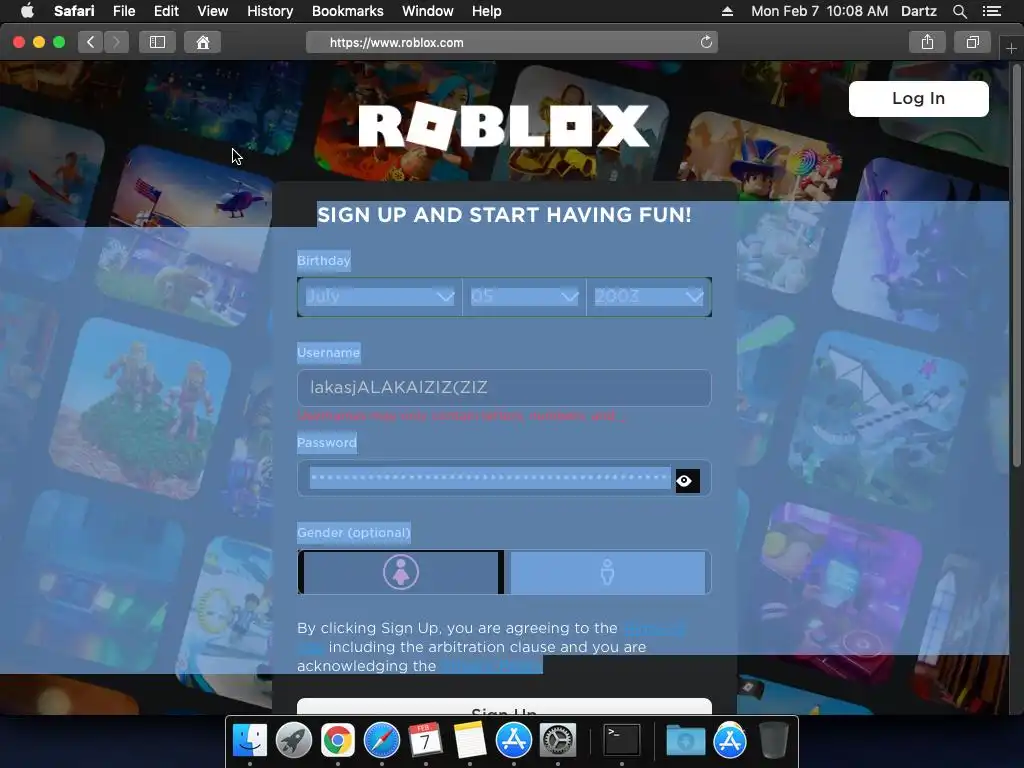
Task: Open the View menu
Action: (x=212, y=11)
